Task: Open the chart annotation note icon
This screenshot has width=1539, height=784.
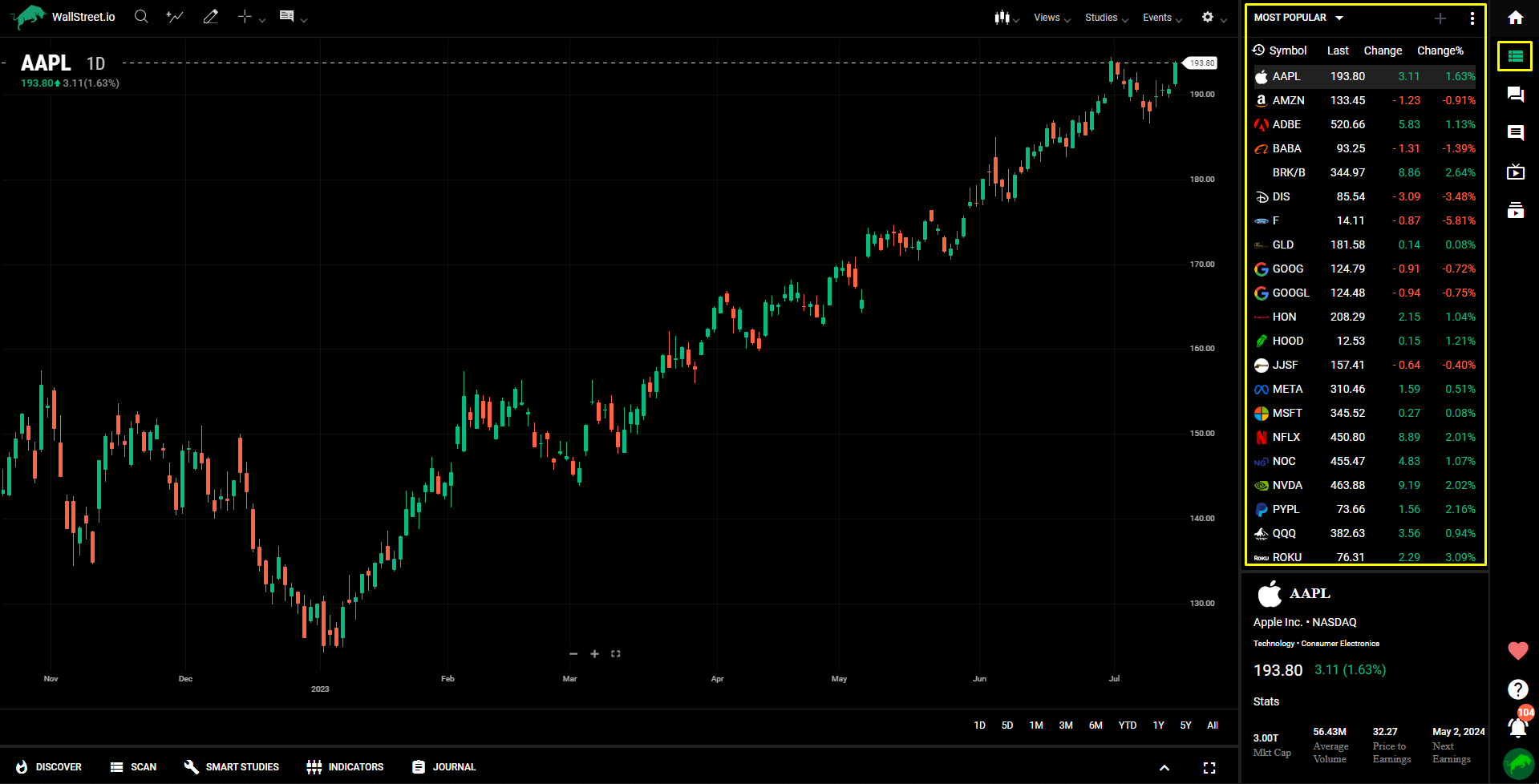Action: click(x=286, y=16)
